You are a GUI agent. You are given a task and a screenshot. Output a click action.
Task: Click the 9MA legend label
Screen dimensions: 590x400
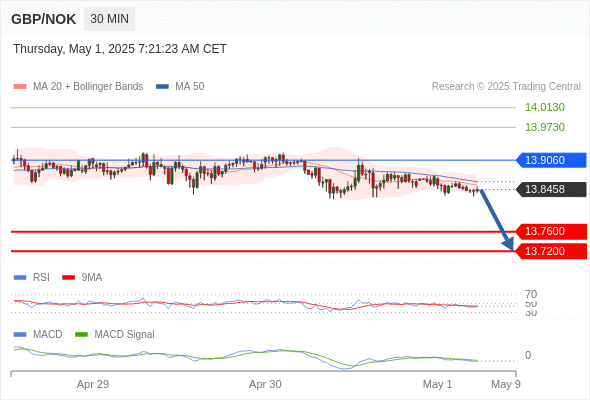click(92, 278)
